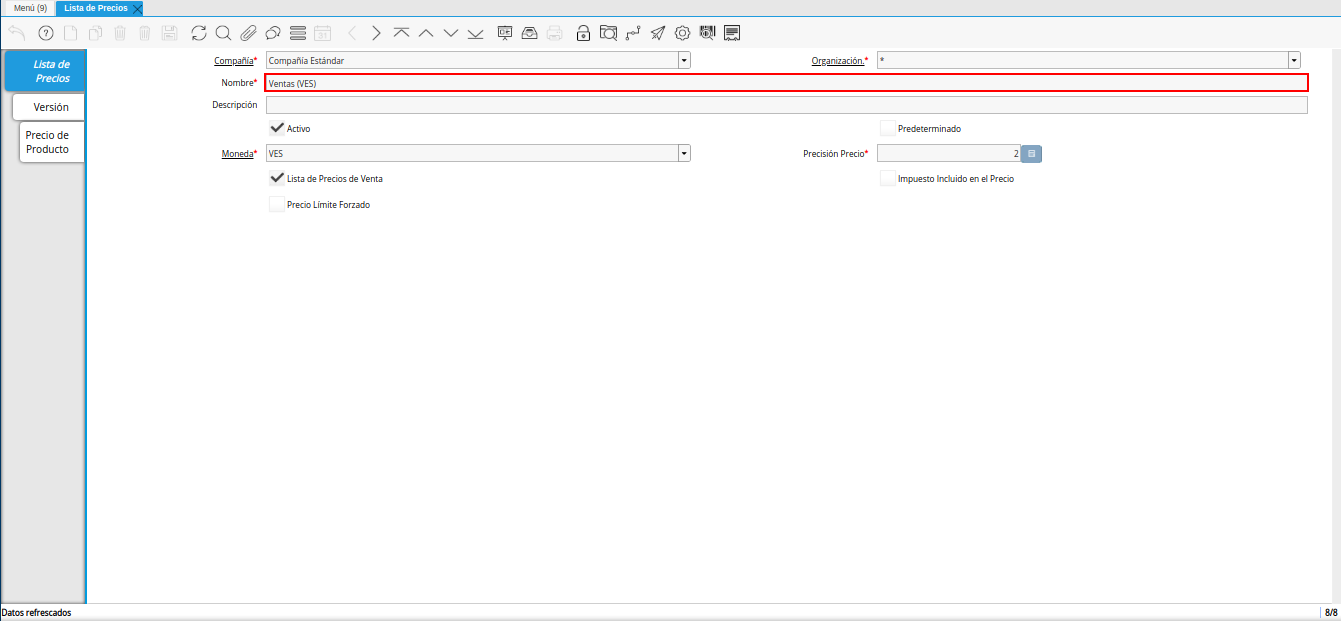Click the lock record icon
Screen dimensions: 1341x621
583,33
